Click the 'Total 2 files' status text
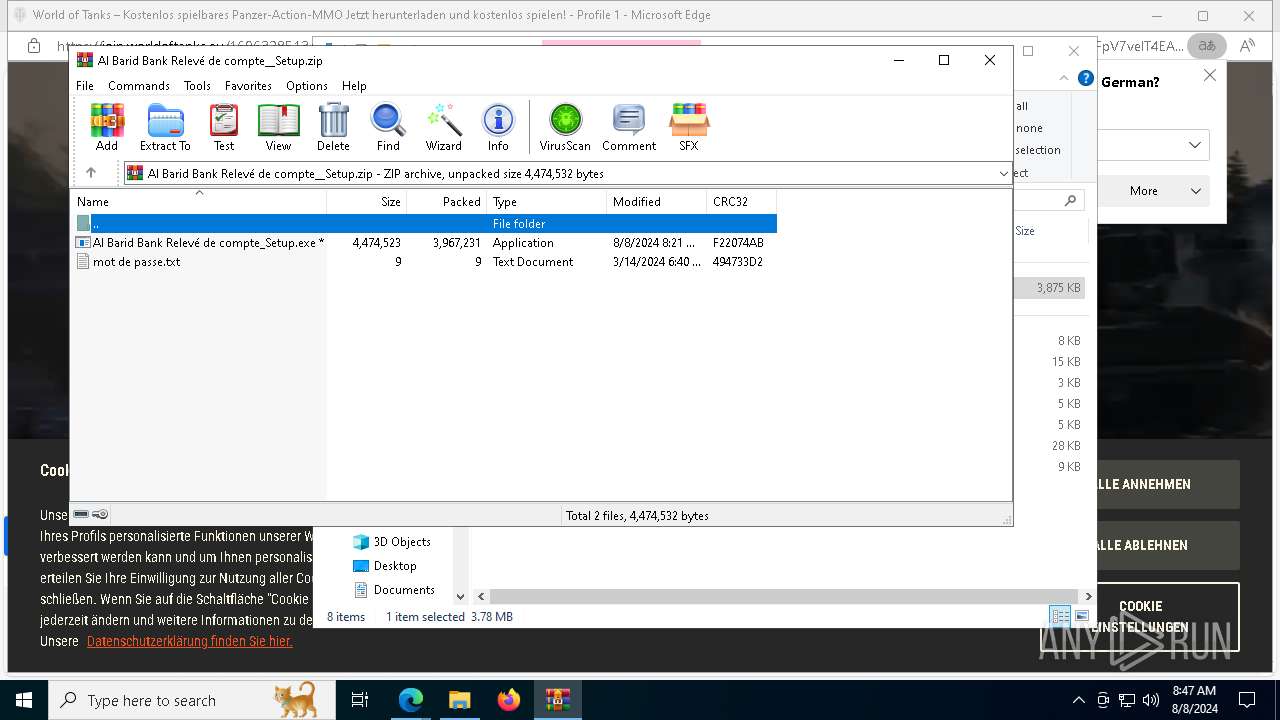The width and height of the screenshot is (1280, 720). pyautogui.click(x=637, y=516)
